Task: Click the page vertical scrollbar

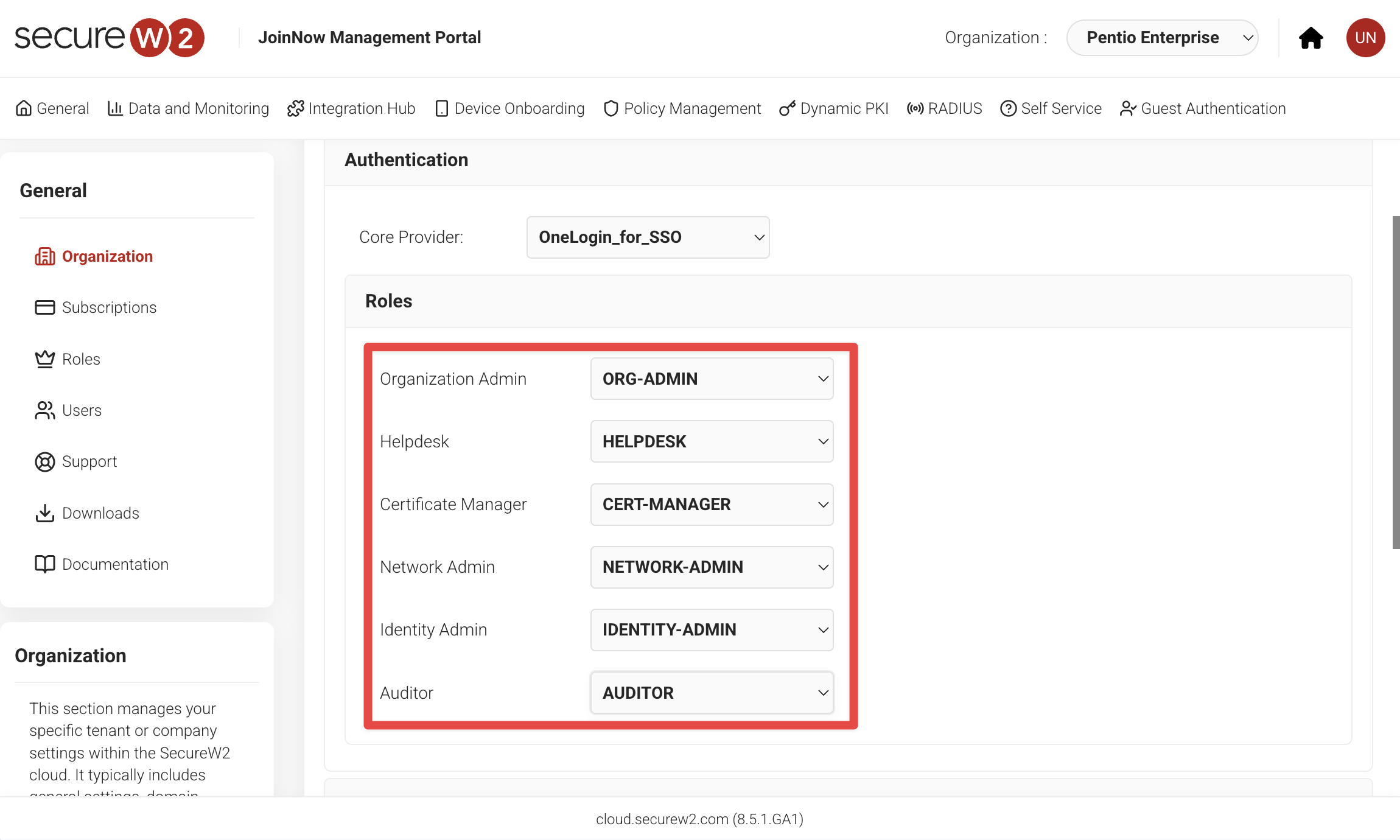Action: [1396, 382]
